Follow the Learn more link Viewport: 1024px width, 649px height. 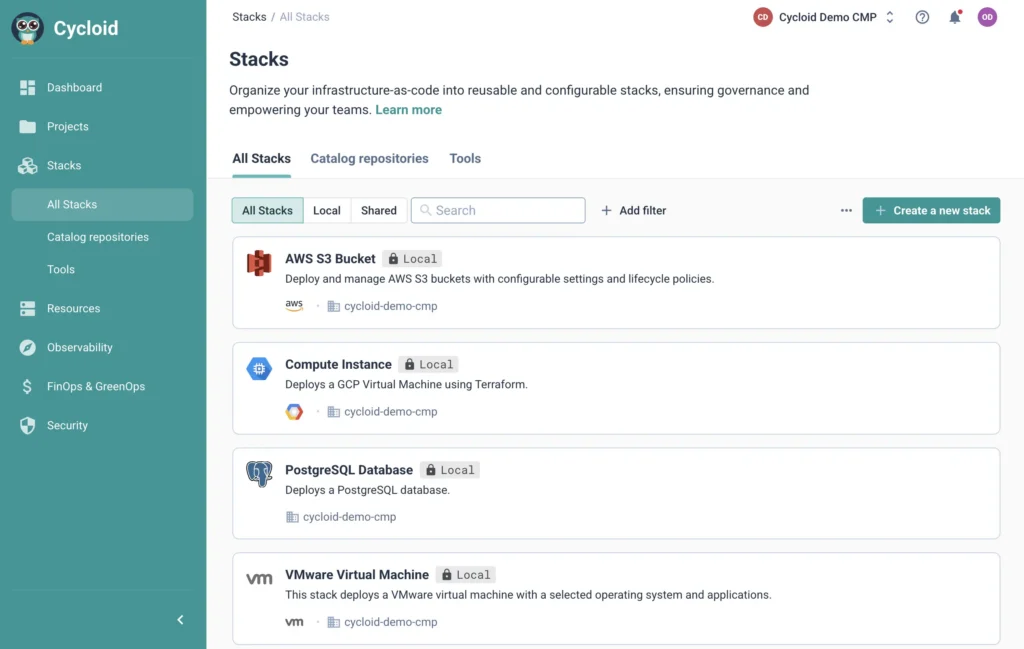pos(408,110)
